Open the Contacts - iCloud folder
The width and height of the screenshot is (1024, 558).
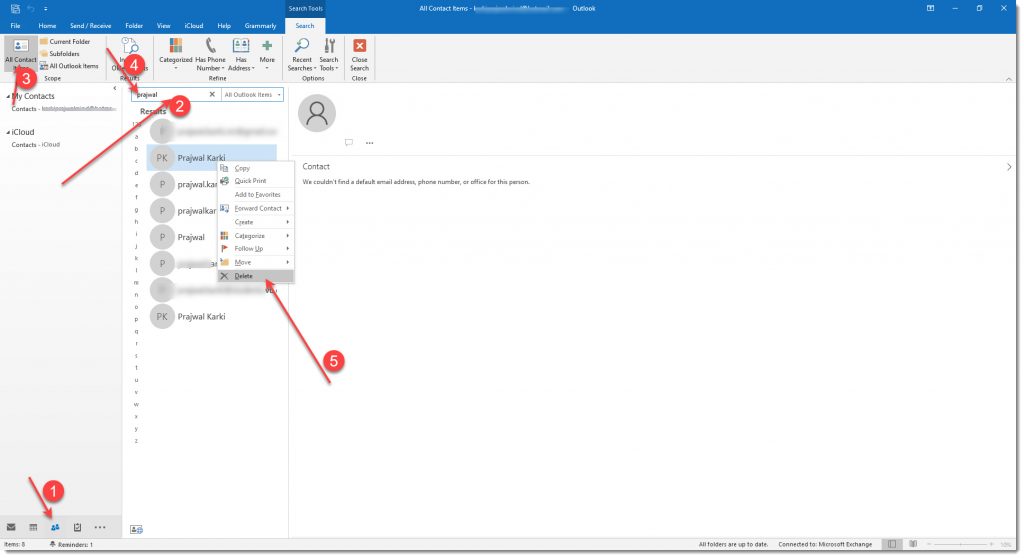[x=35, y=145]
